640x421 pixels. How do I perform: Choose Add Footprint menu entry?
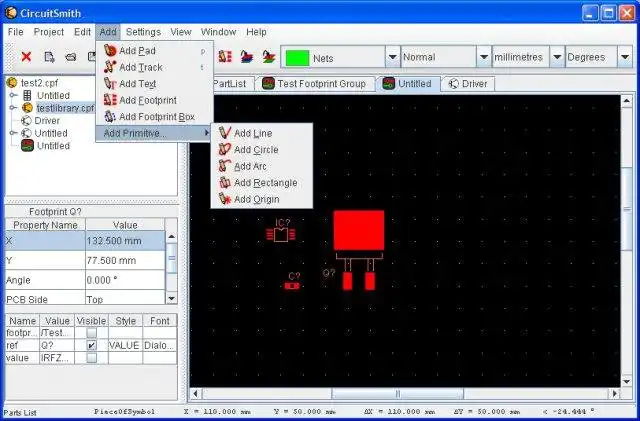[154, 100]
